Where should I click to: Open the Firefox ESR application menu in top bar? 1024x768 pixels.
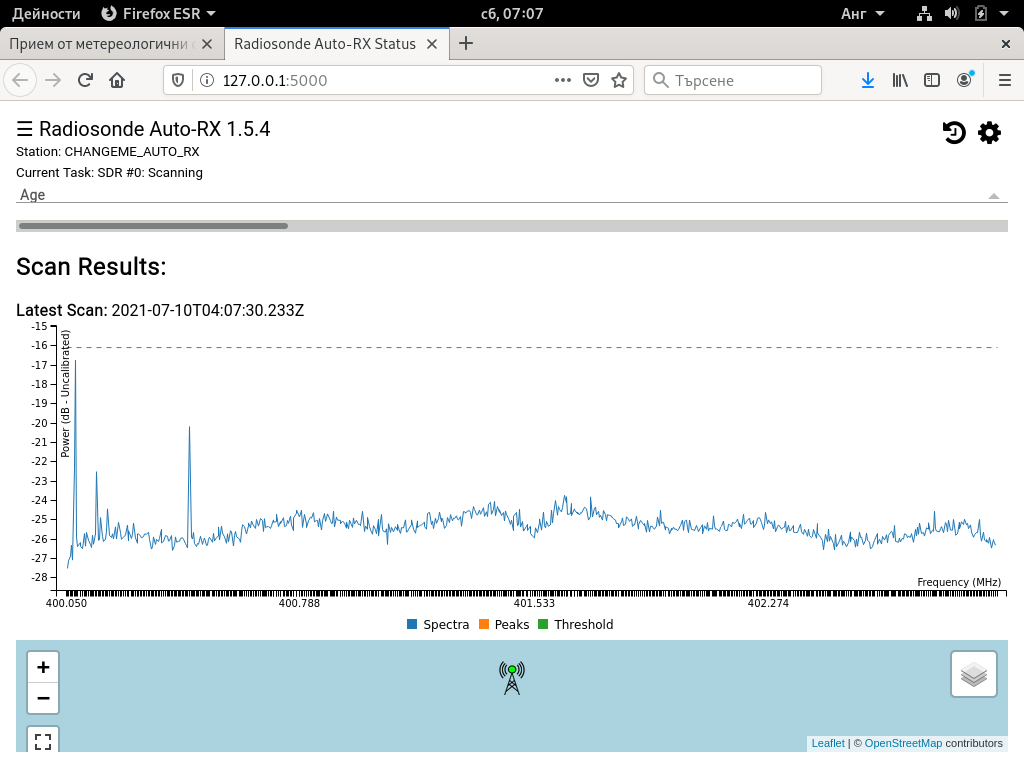159,14
